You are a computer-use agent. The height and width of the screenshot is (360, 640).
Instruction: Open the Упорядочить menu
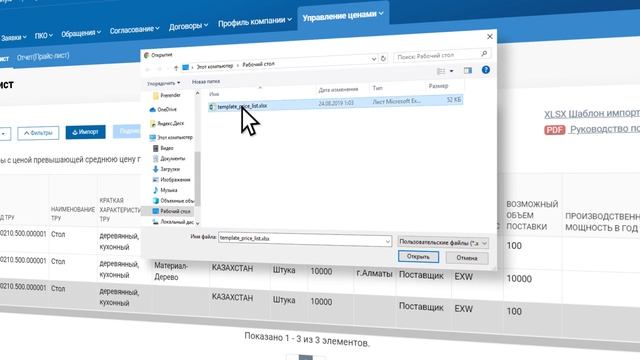[x=163, y=83]
